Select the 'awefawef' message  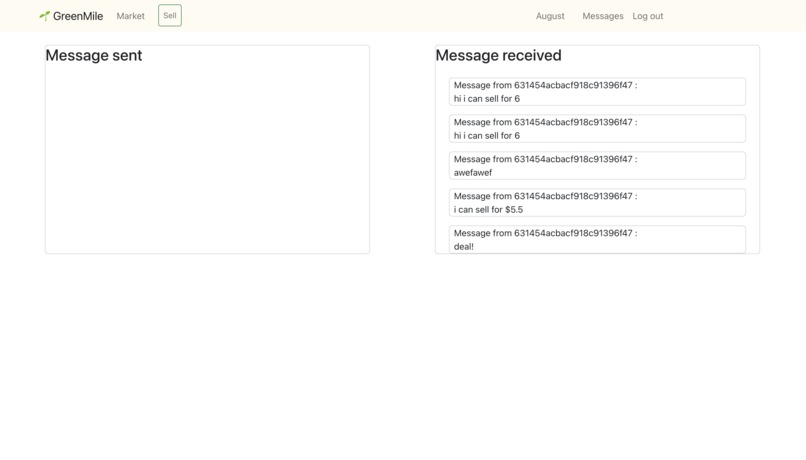pyautogui.click(x=597, y=165)
